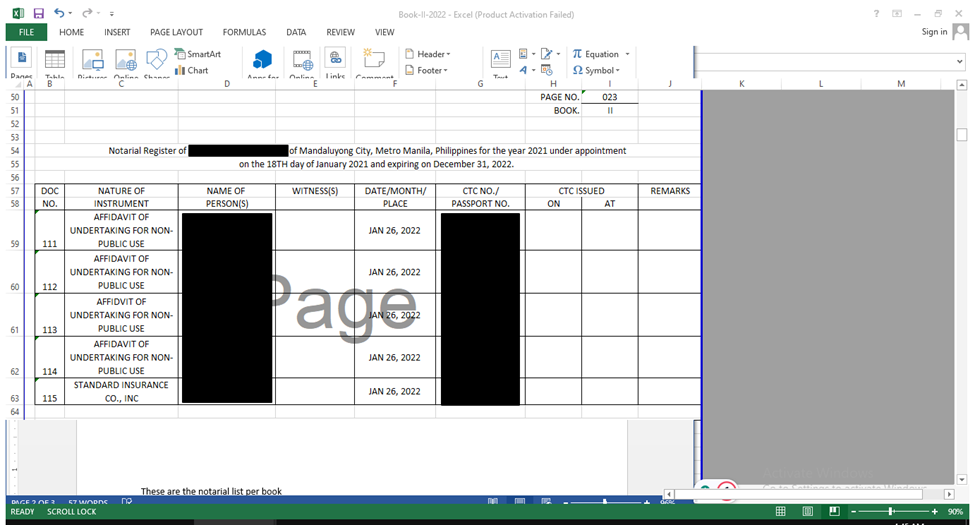Switch to Page Break Preview in status bar

click(834, 511)
